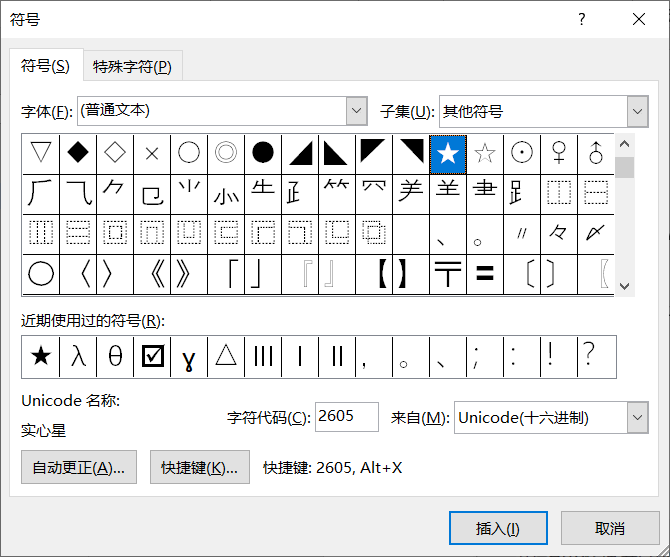
Task: Select the ideographic comma 、 in grid
Action: pyautogui.click(x=448, y=234)
